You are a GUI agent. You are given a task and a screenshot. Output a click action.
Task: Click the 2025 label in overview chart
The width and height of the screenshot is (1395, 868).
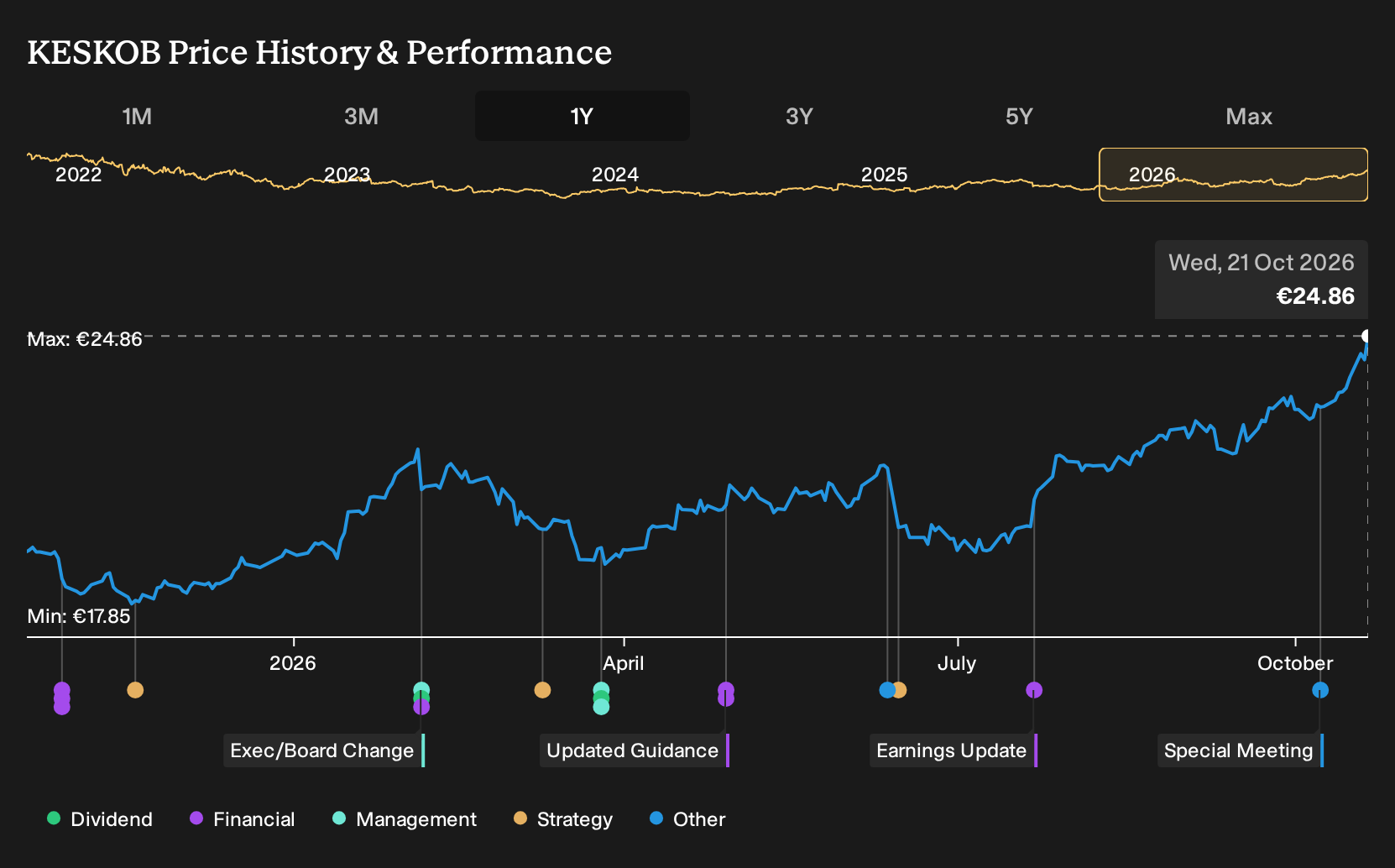[884, 175]
